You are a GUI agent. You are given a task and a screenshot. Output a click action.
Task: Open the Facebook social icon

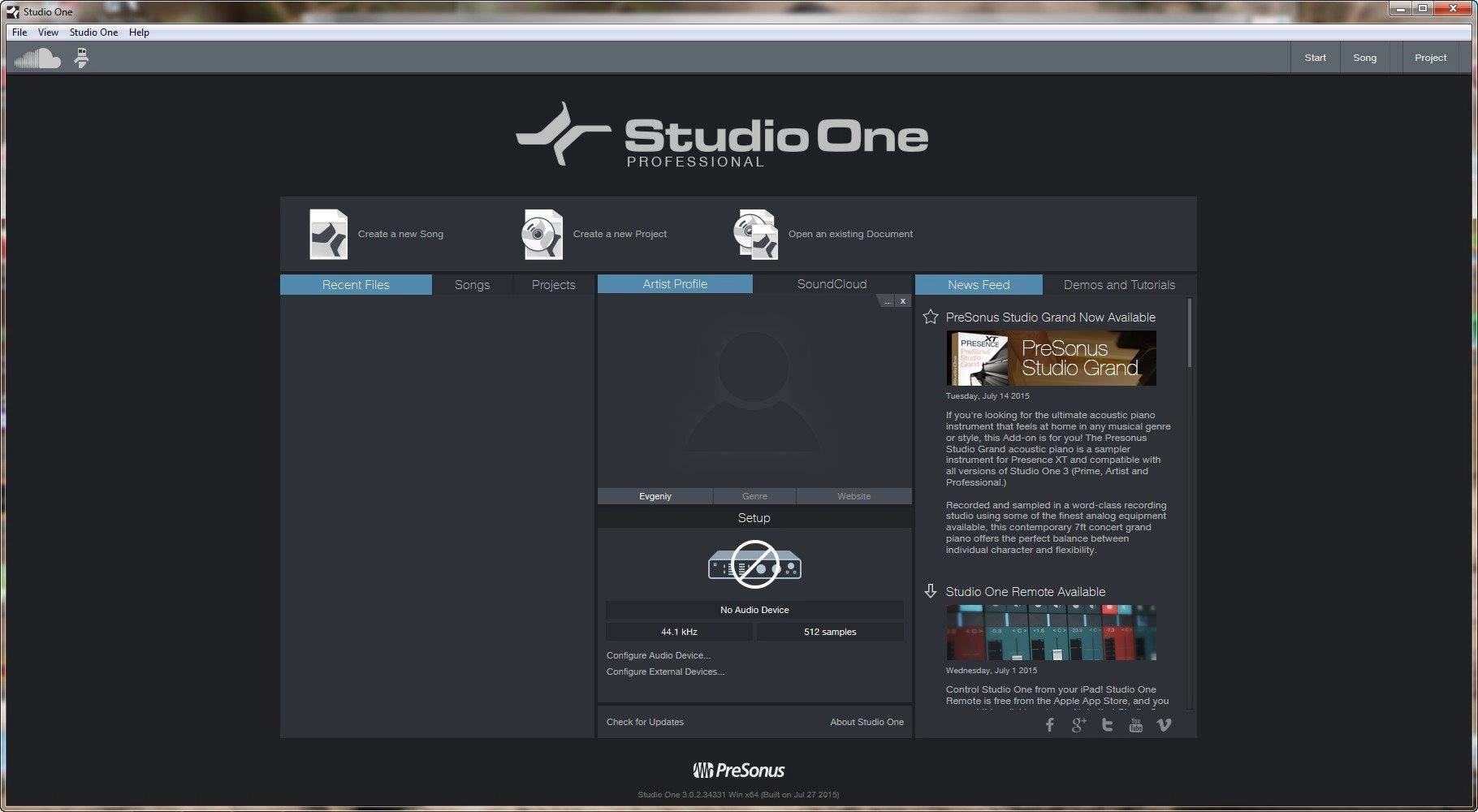(1049, 725)
